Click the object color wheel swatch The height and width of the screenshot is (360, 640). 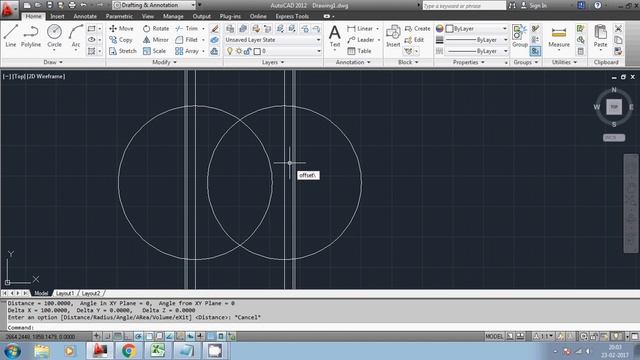click(439, 29)
